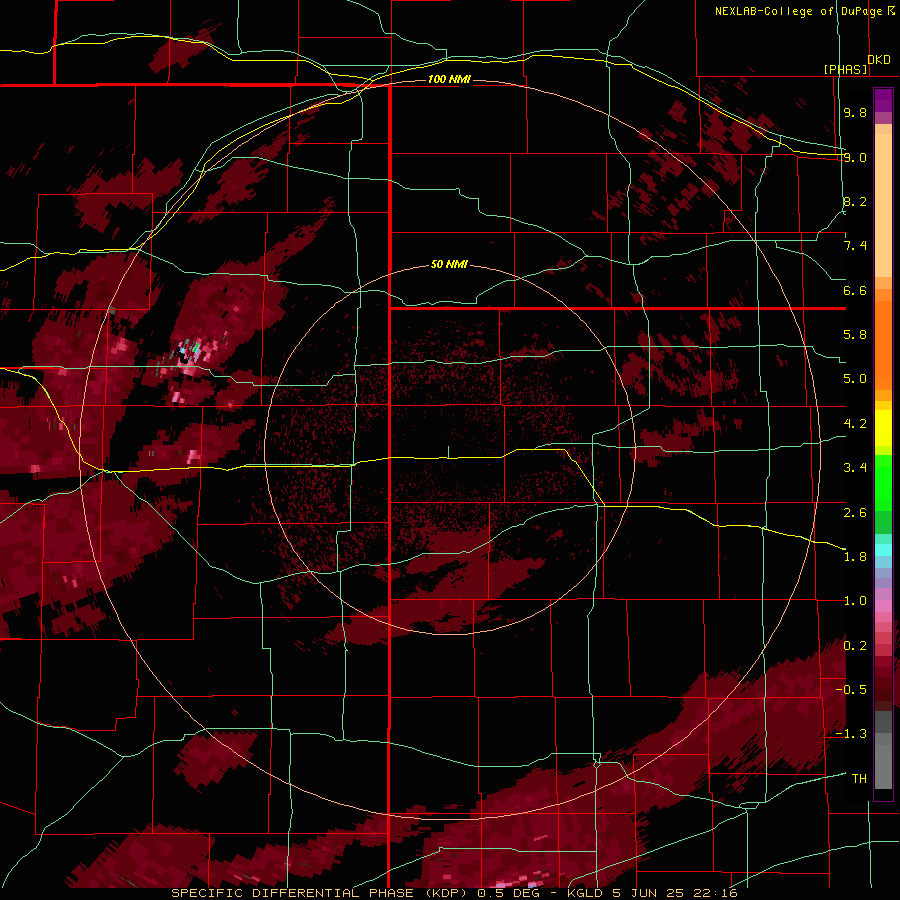
Task: Click the 100 NMI range ring label
Action: [x=449, y=79]
